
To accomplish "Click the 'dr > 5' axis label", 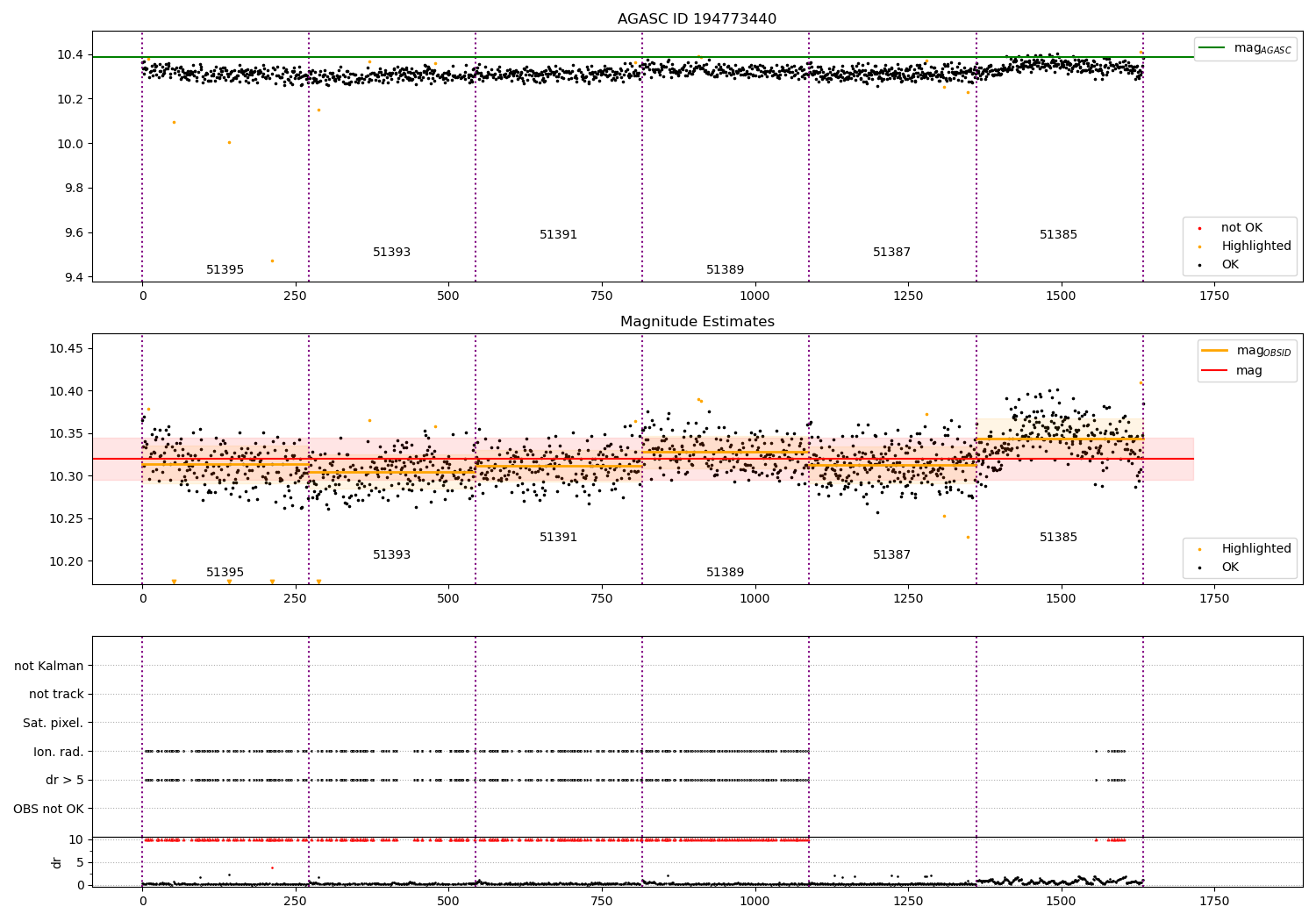I will 65,781.
